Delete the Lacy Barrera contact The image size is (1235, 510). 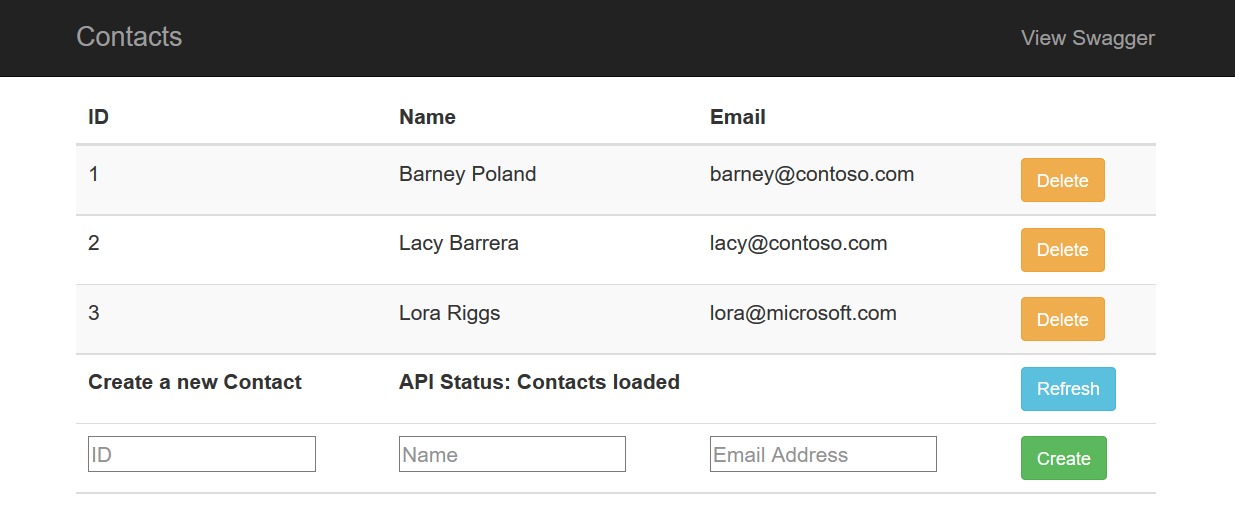pyautogui.click(x=1062, y=250)
